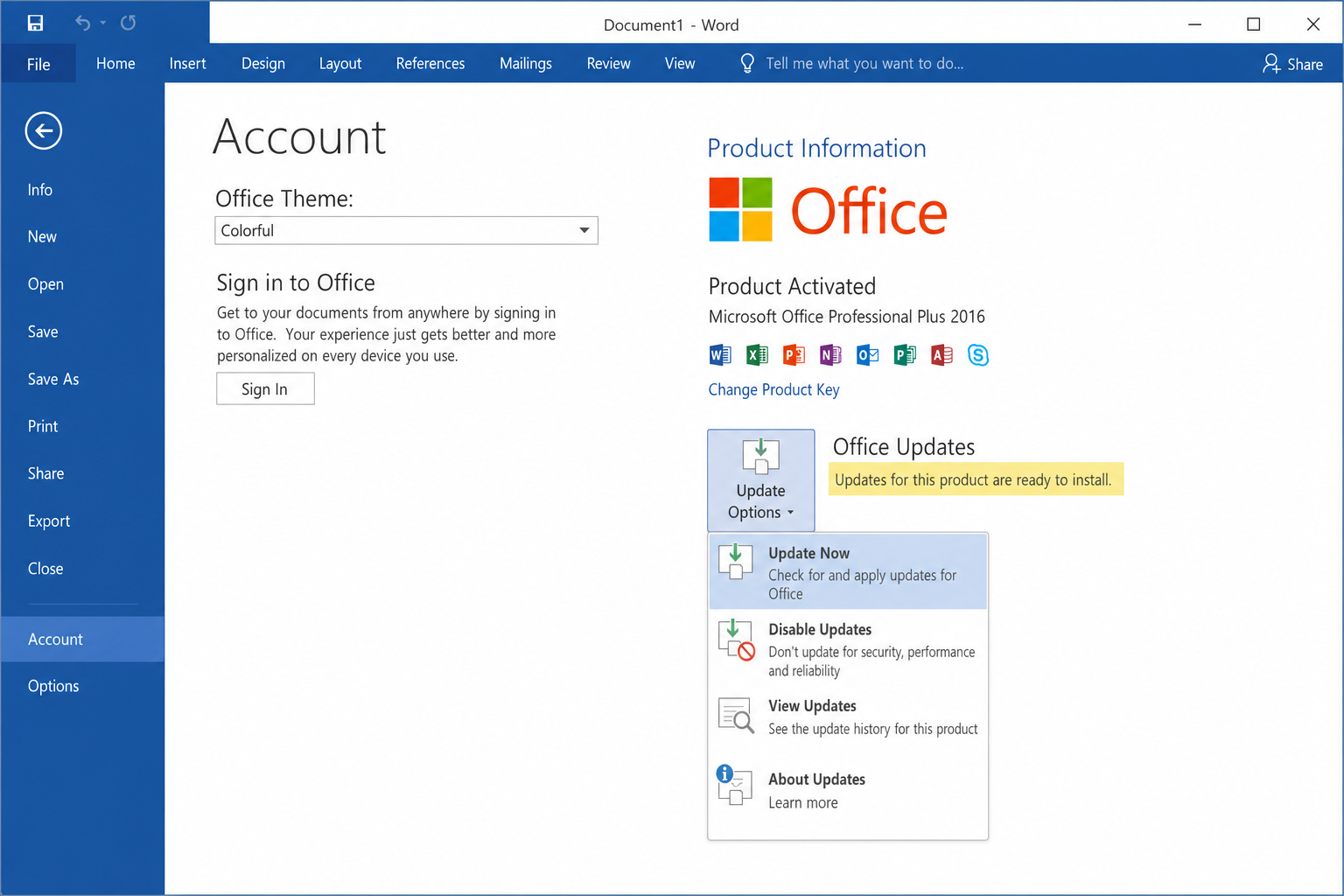Click Microsoft Office Professional Plus 2016 text
Viewport: 1344px width, 896px height.
tap(846, 316)
